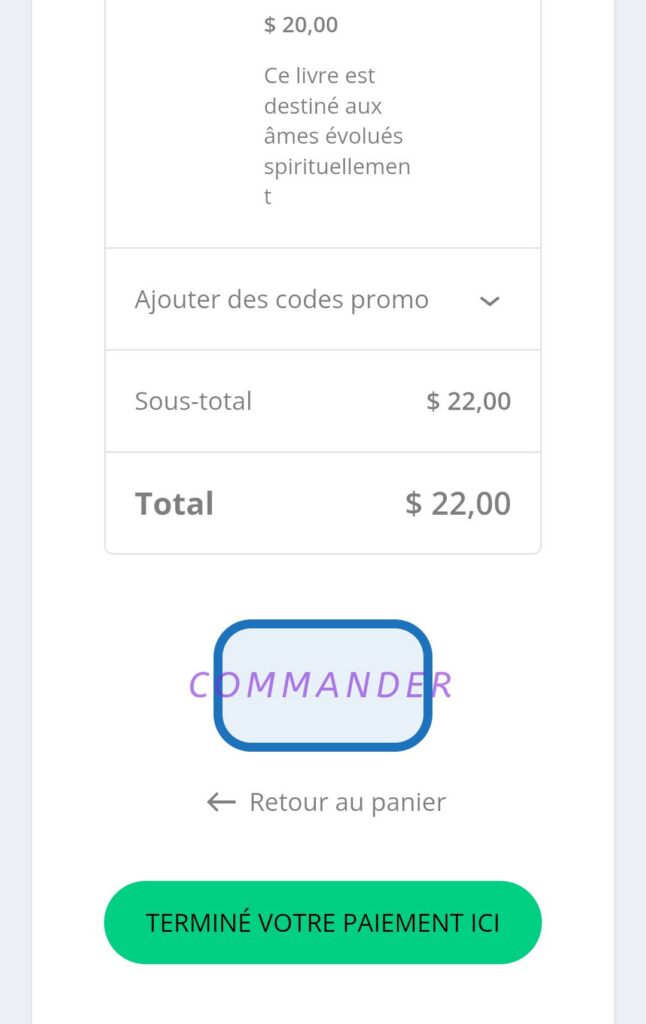
Task: Click the 'Ajouter des codes promo' label
Action: point(281,300)
